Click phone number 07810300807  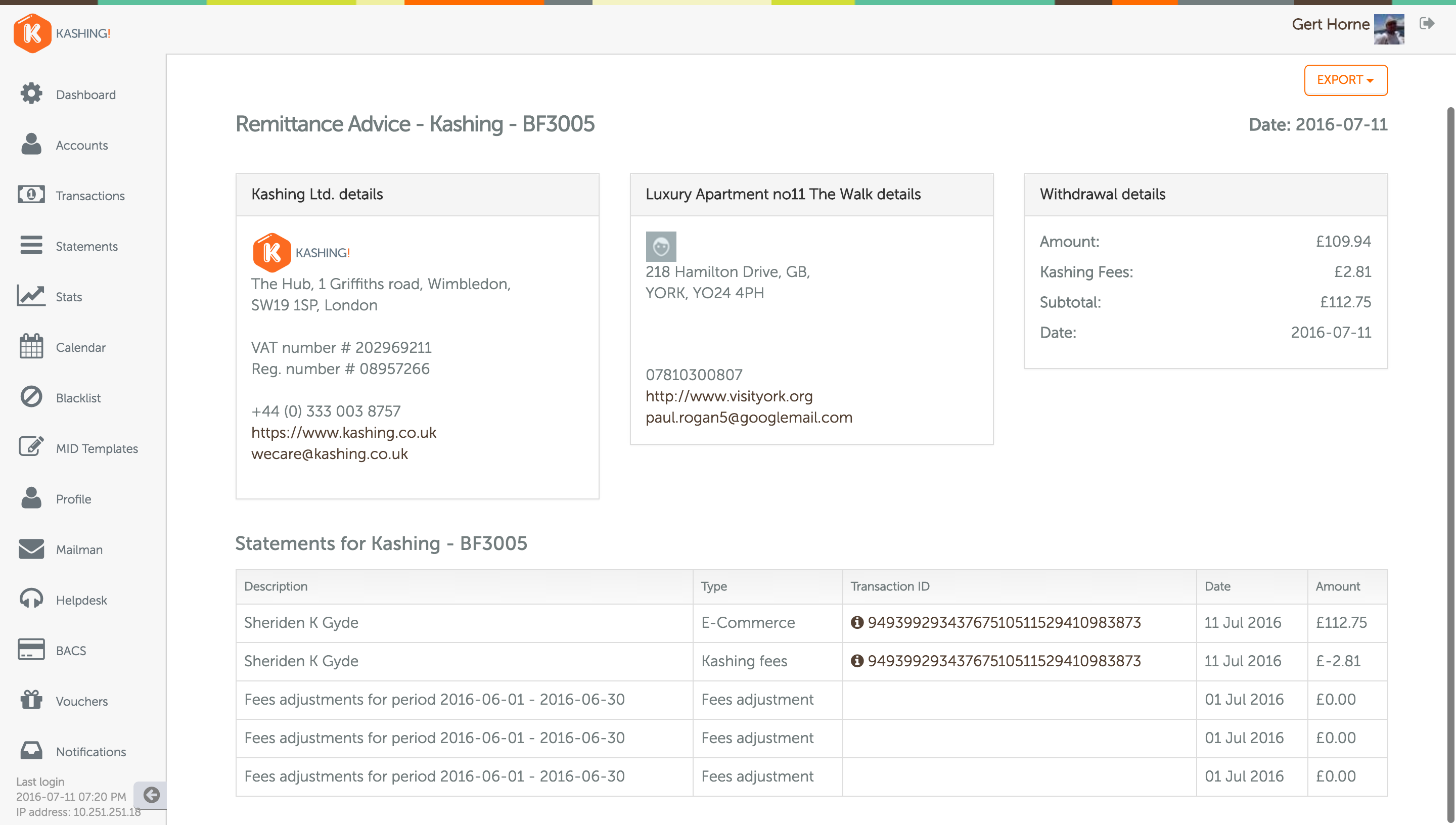[694, 375]
